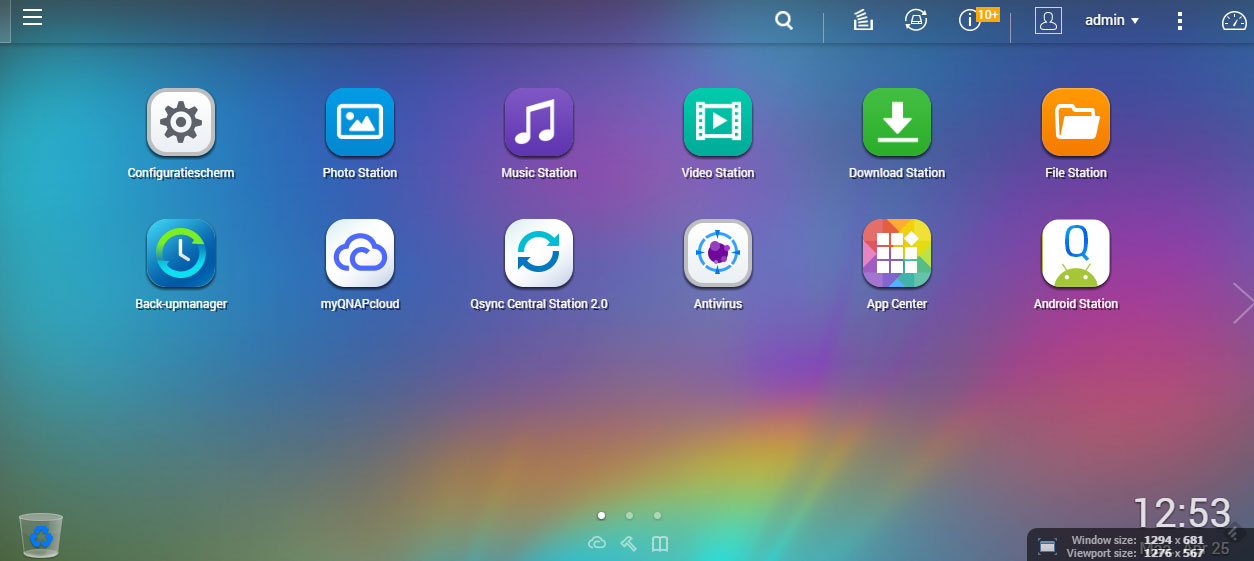Viewport: 1254px width, 561px height.
Task: Click the admin username text
Action: tap(1105, 20)
